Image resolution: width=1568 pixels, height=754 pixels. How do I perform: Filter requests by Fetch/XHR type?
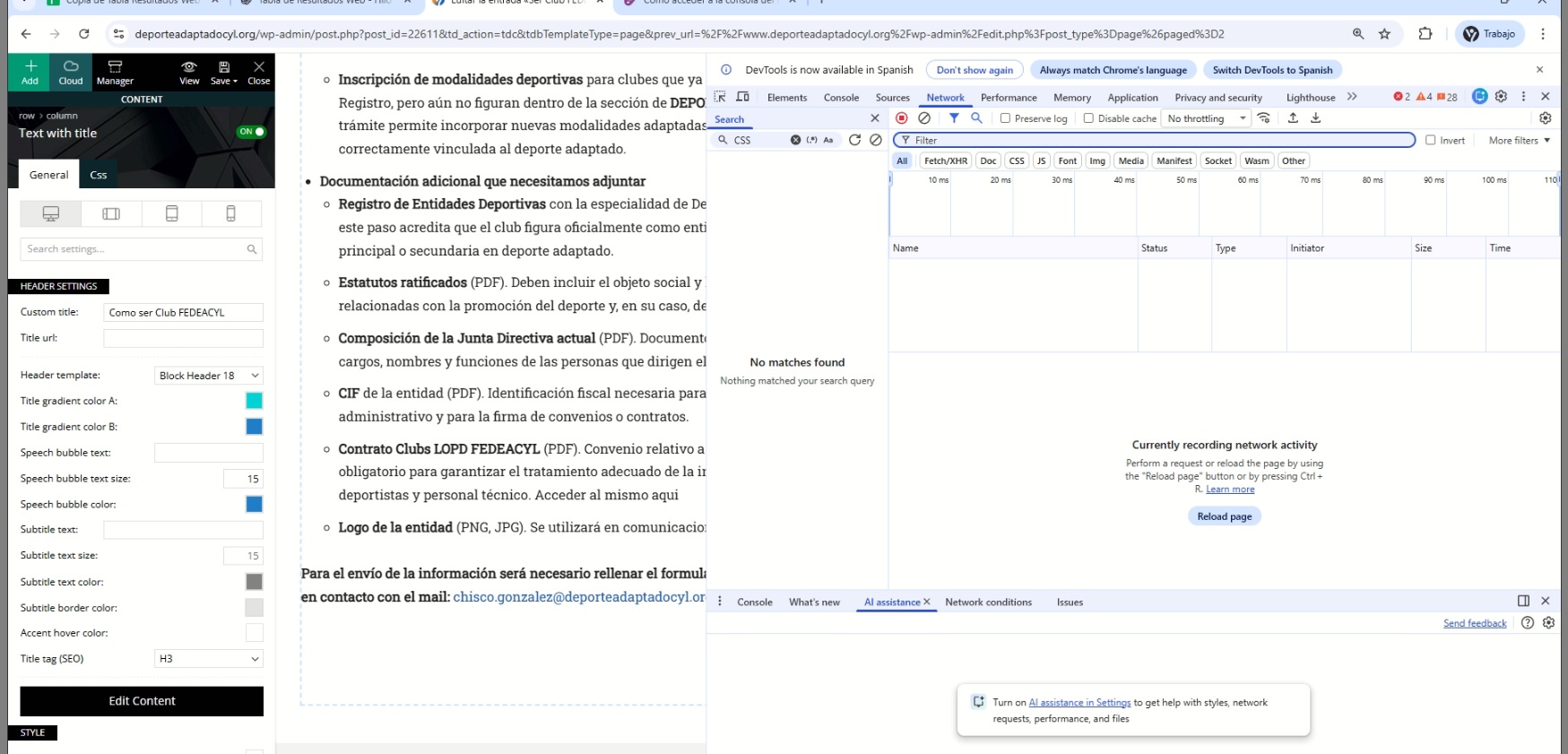[946, 161]
